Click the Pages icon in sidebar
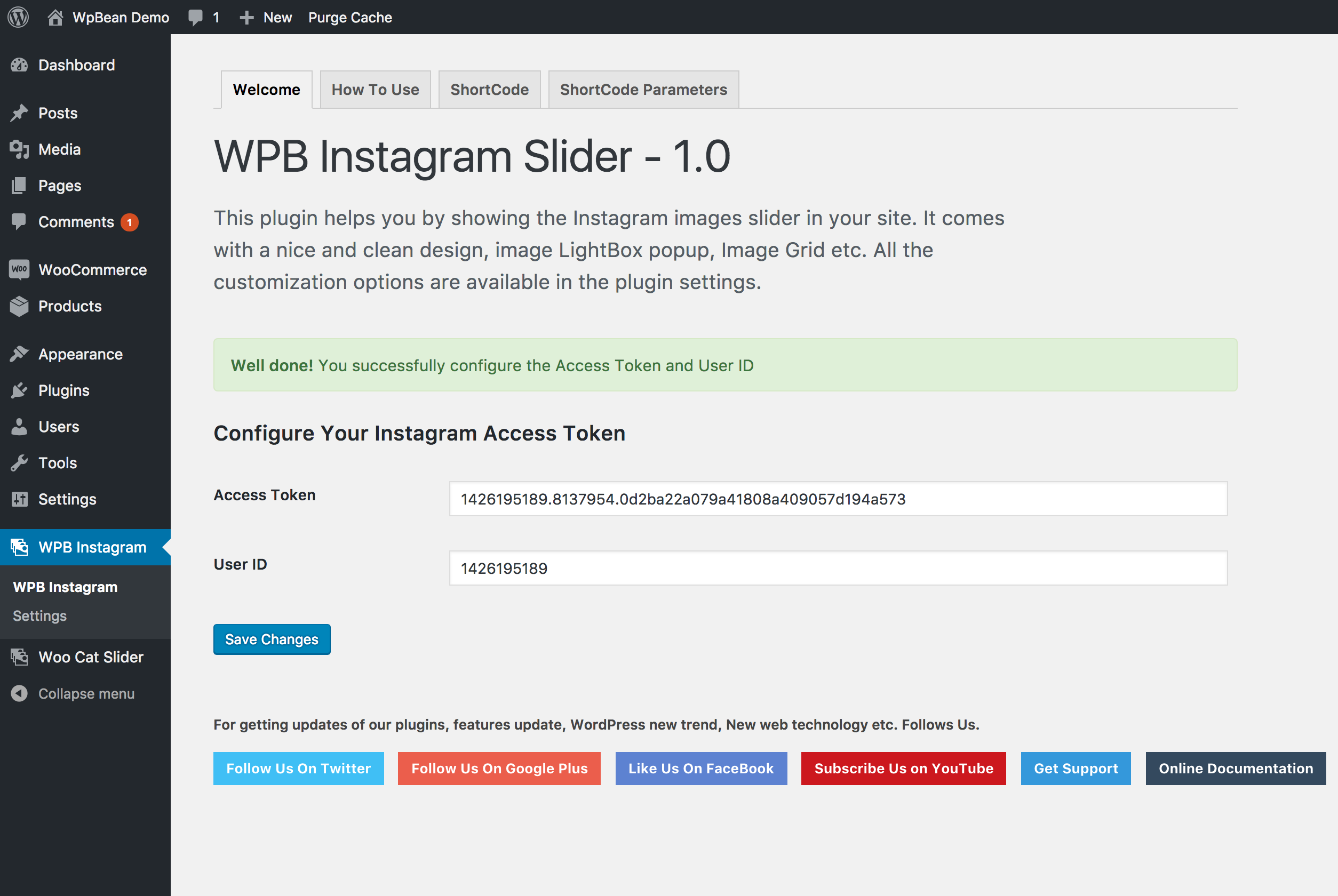The image size is (1338, 896). (x=19, y=186)
